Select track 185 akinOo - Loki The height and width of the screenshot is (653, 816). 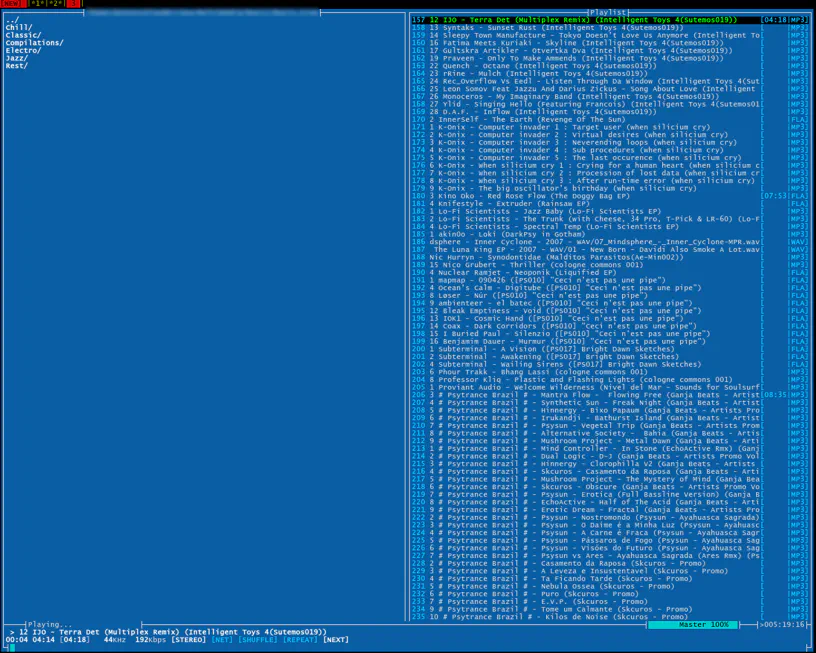pos(610,234)
